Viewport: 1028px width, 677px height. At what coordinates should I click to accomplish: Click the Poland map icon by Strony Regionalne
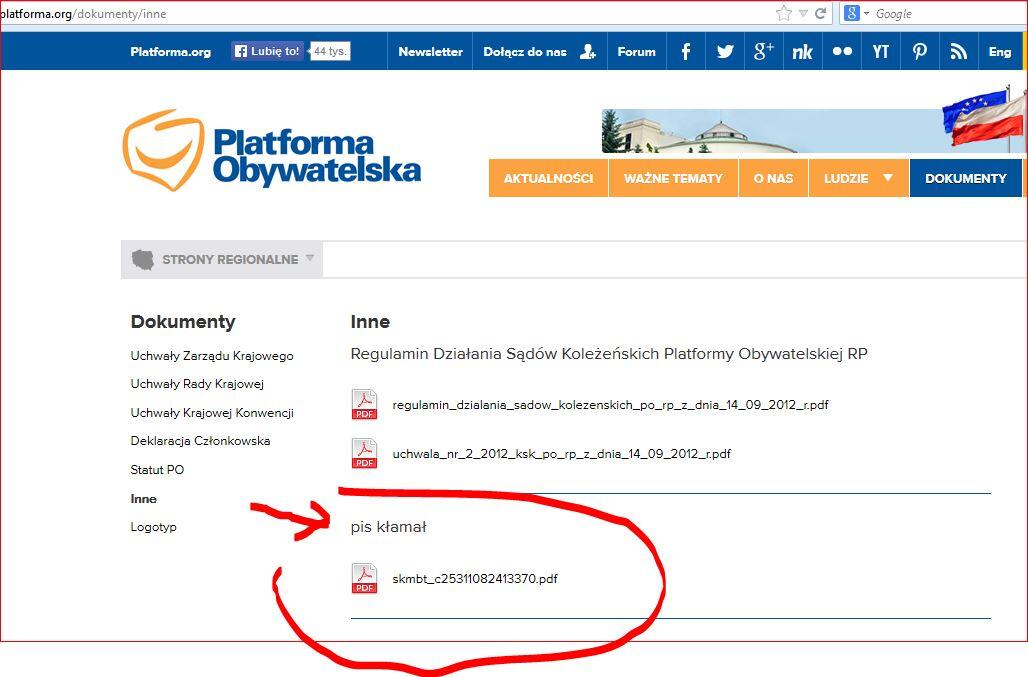click(x=143, y=260)
